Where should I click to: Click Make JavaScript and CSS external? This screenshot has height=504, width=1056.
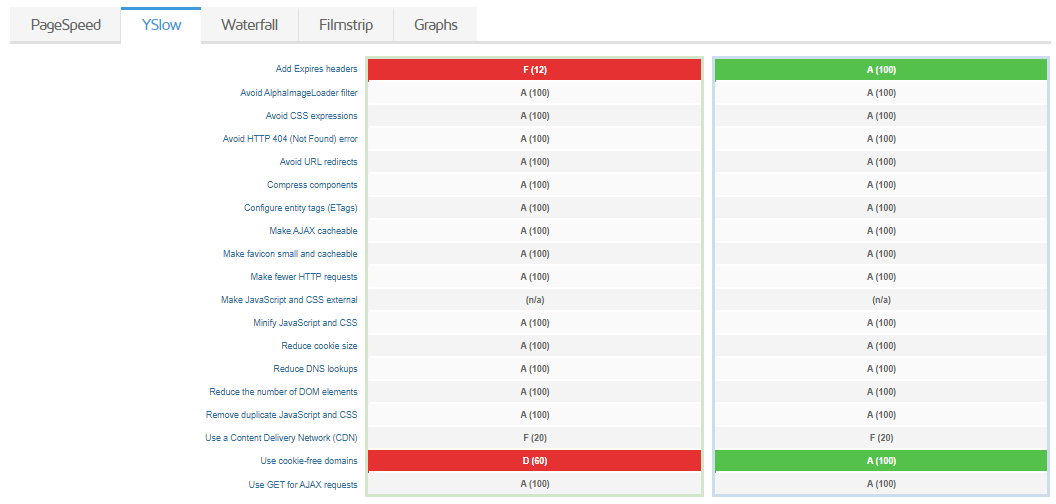click(x=289, y=300)
